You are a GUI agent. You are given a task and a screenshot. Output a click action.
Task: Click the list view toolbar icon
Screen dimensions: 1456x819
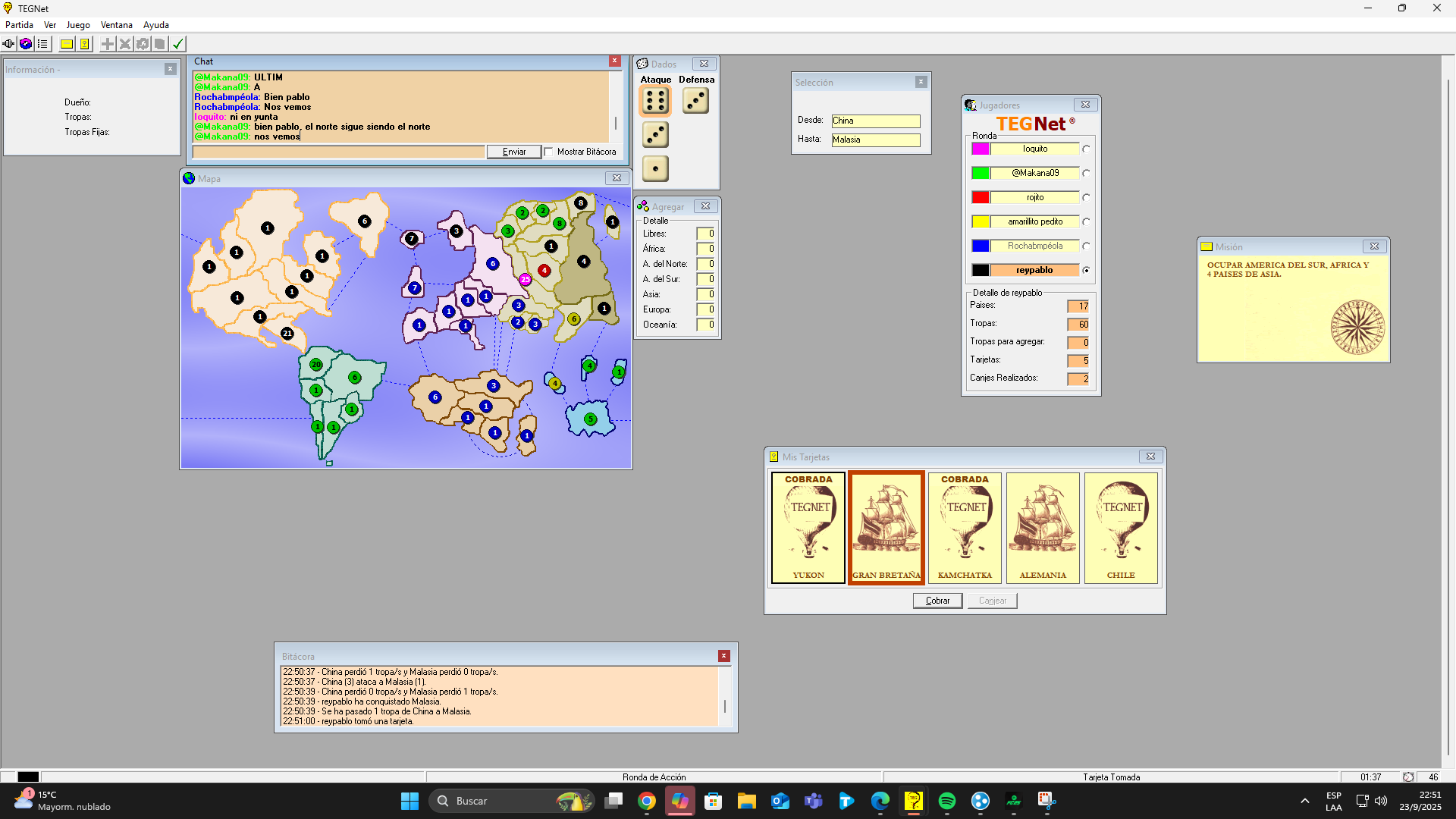pos(43,44)
